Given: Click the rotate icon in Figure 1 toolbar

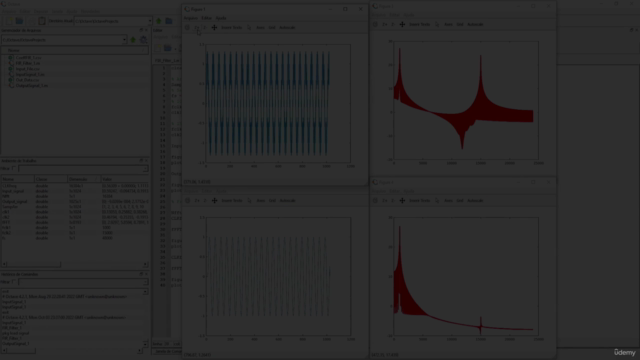Looking at the screenshot, I should [187, 28].
